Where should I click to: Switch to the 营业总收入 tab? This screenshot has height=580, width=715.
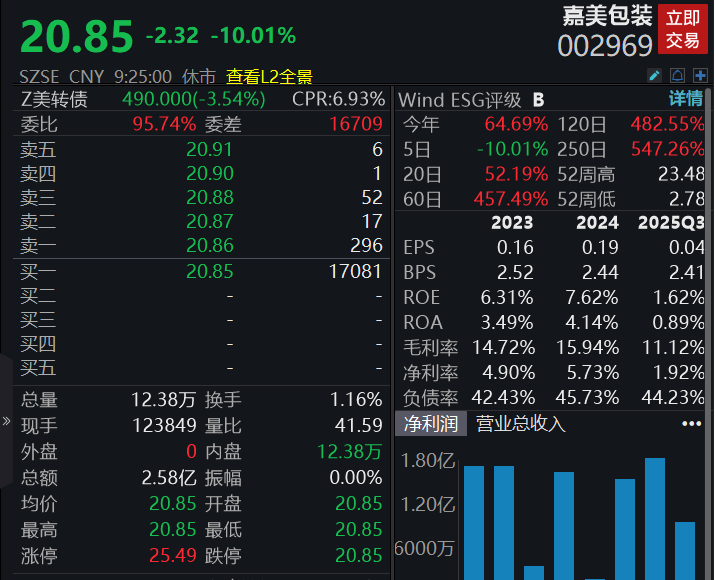pyautogui.click(x=520, y=424)
